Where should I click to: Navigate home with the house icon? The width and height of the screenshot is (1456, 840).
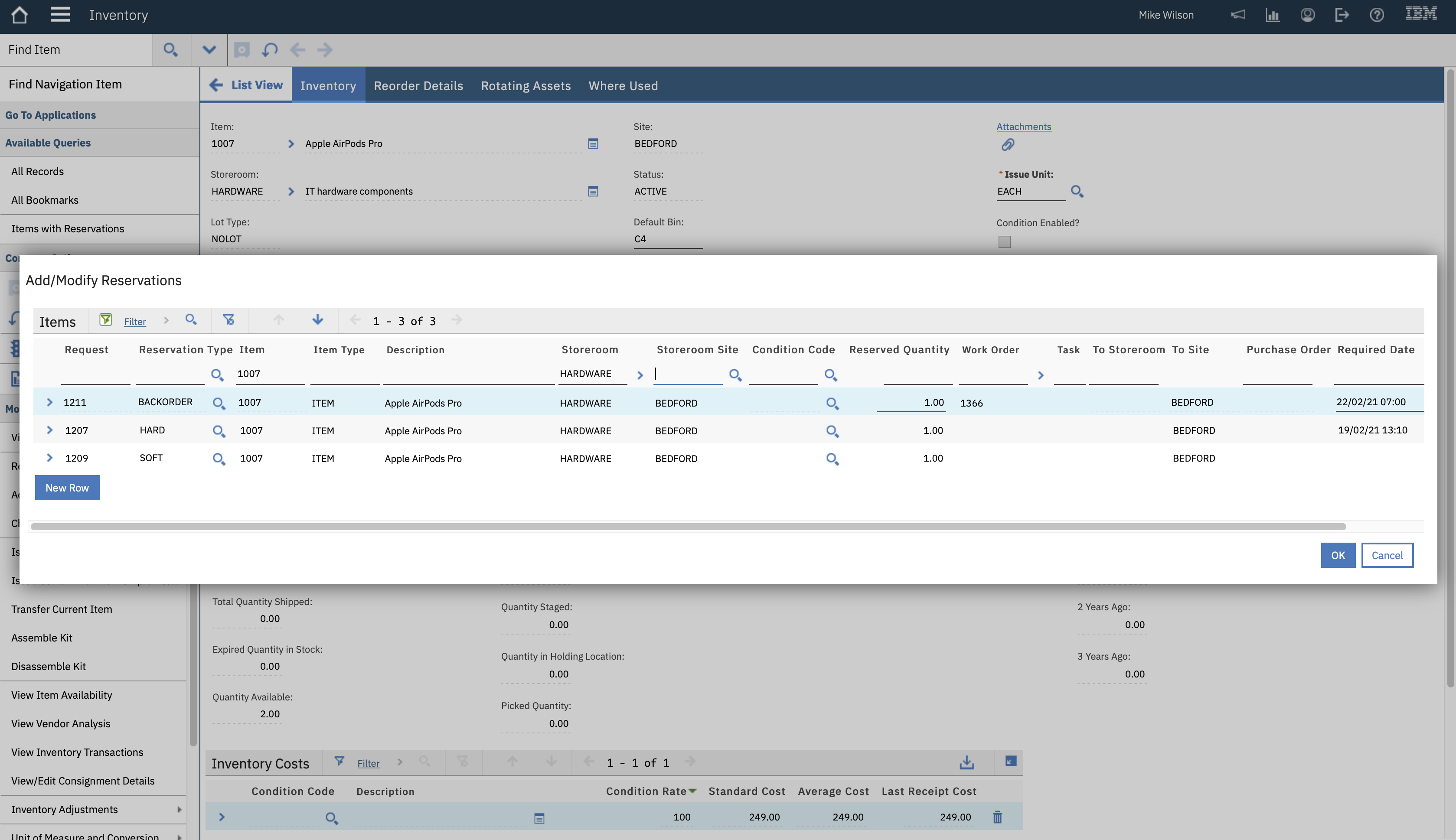tap(20, 15)
